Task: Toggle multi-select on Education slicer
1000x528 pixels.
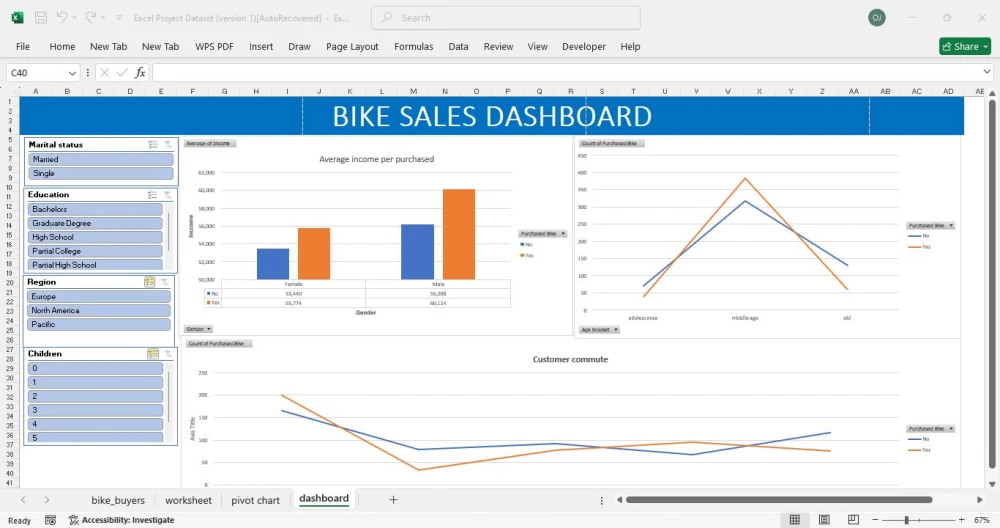Action: click(x=153, y=195)
